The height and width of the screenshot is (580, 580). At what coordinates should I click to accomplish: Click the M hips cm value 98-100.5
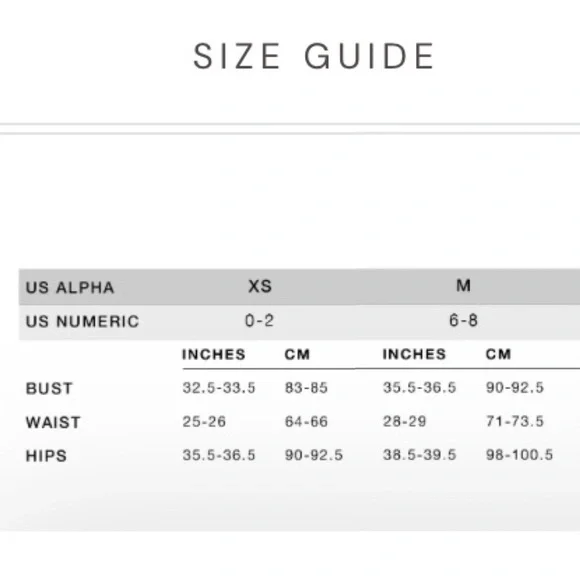pos(519,455)
